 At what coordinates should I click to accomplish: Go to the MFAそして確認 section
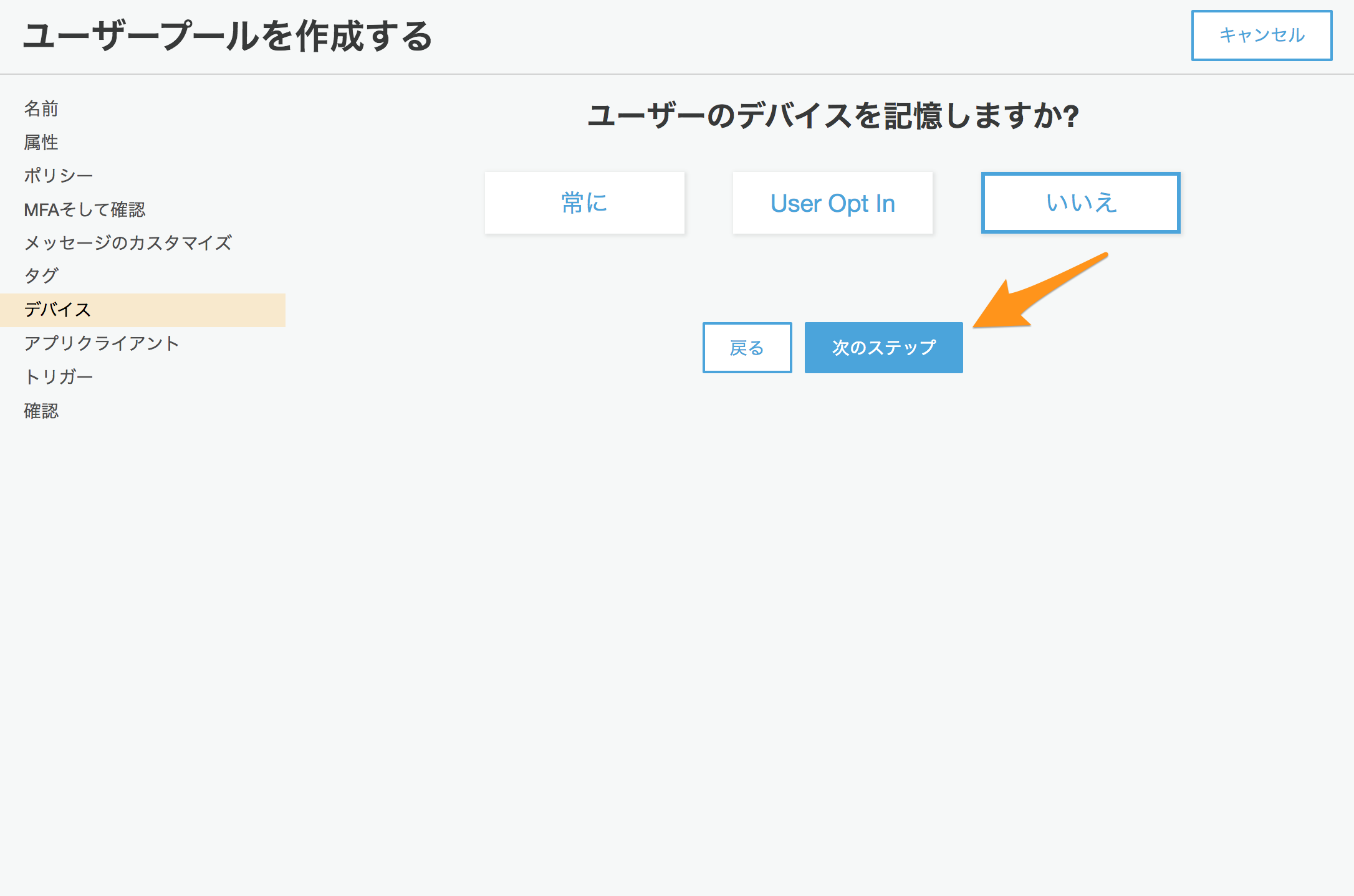(x=85, y=209)
